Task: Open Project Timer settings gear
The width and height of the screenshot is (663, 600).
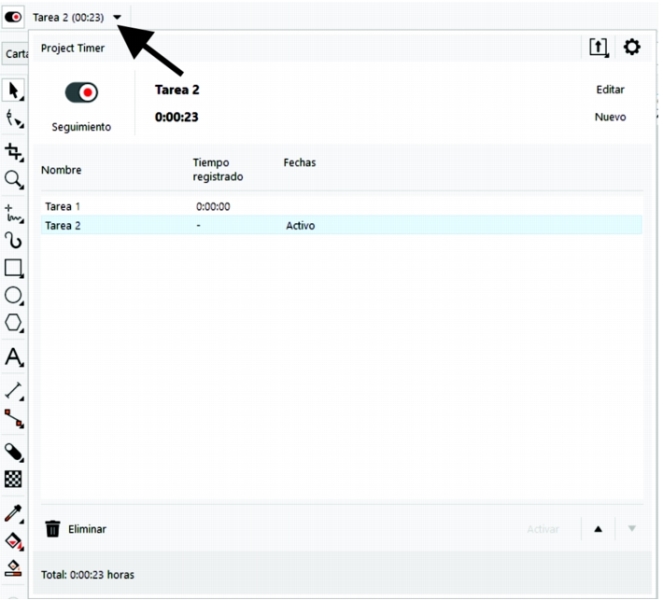Action: pos(631,47)
